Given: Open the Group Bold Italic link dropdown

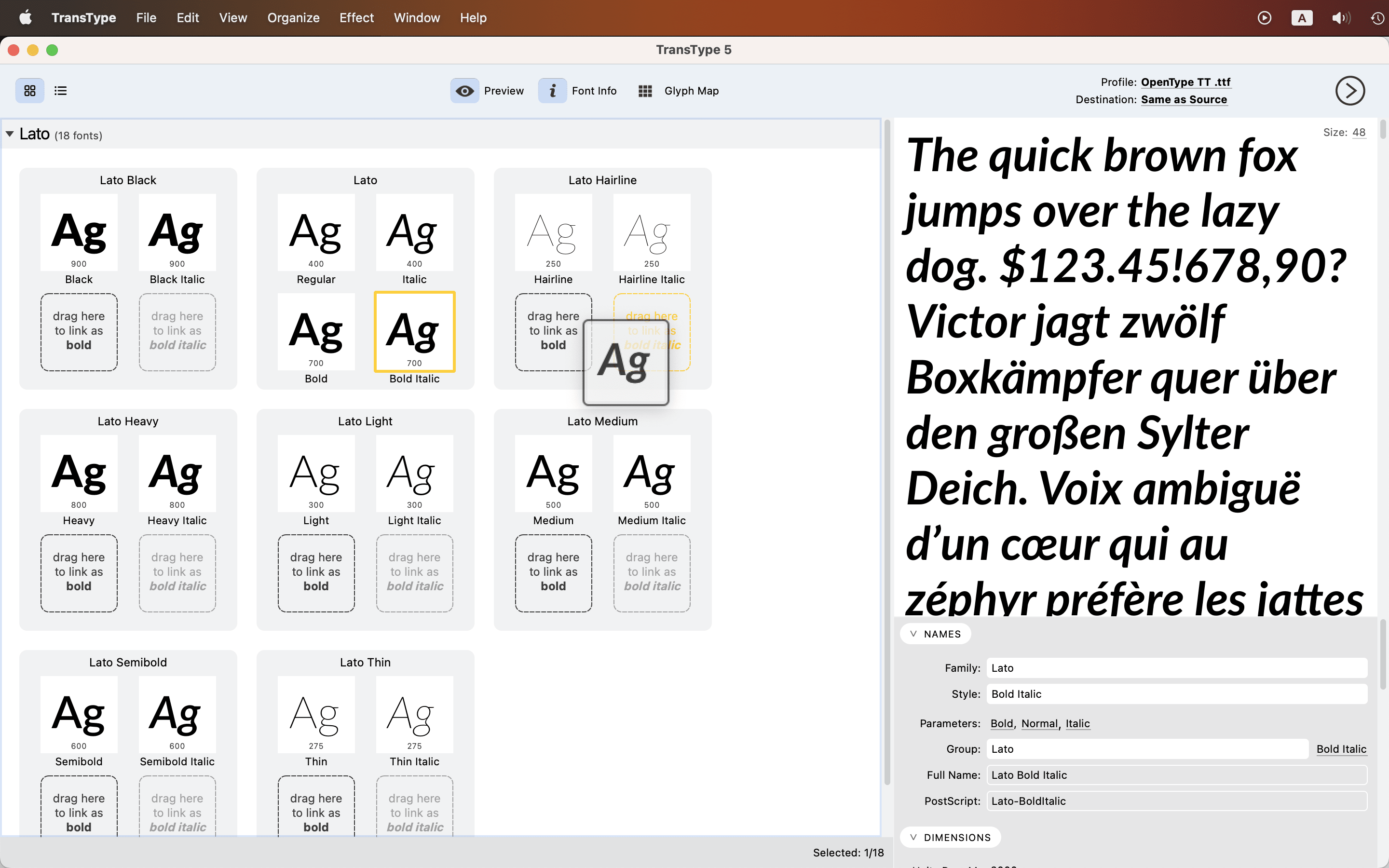Looking at the screenshot, I should [1341, 748].
